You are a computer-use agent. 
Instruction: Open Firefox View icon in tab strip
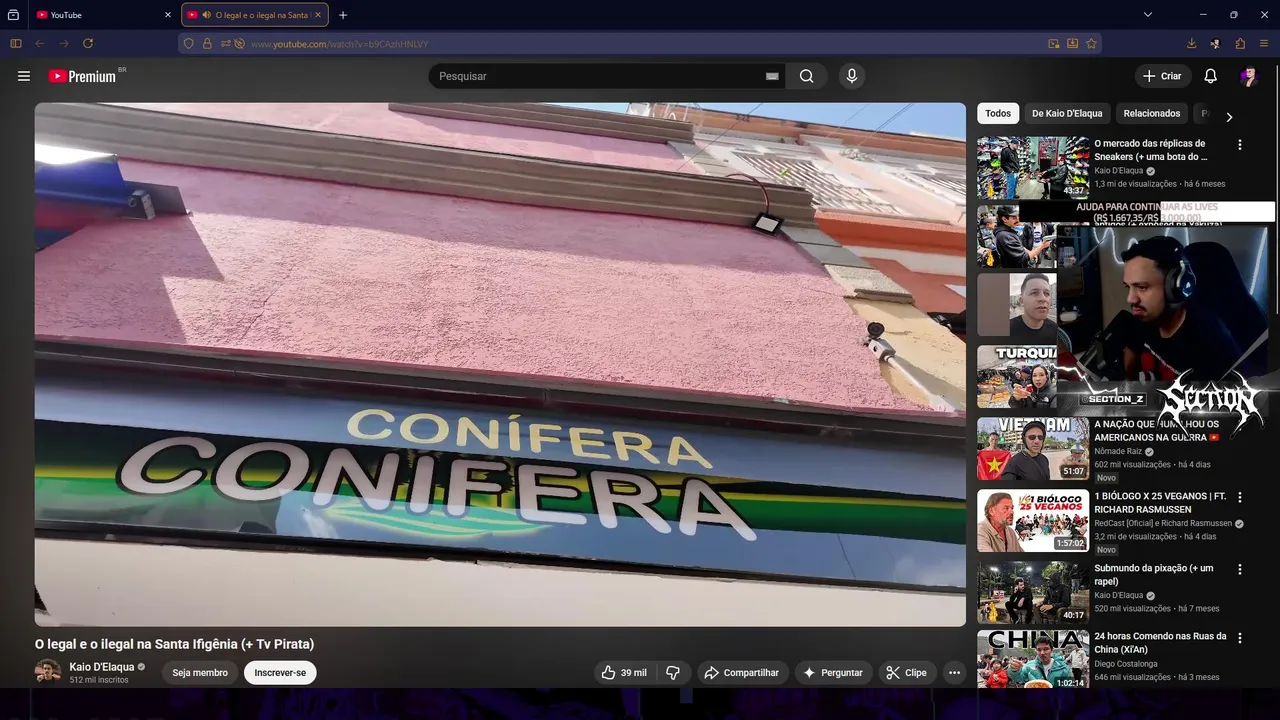tap(13, 15)
